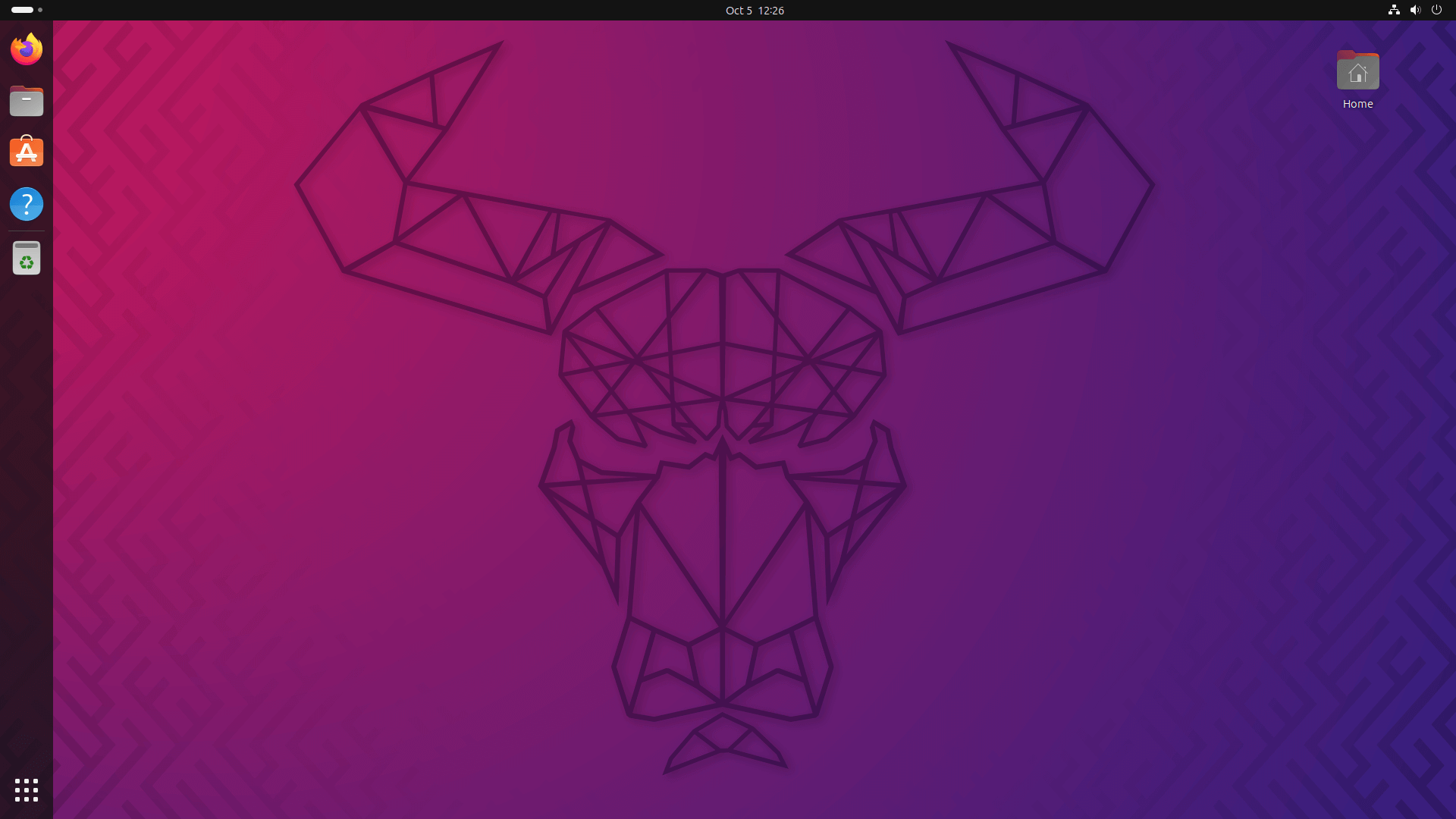1456x819 pixels.
Task: Toggle the wired network connection
Action: click(x=1394, y=10)
